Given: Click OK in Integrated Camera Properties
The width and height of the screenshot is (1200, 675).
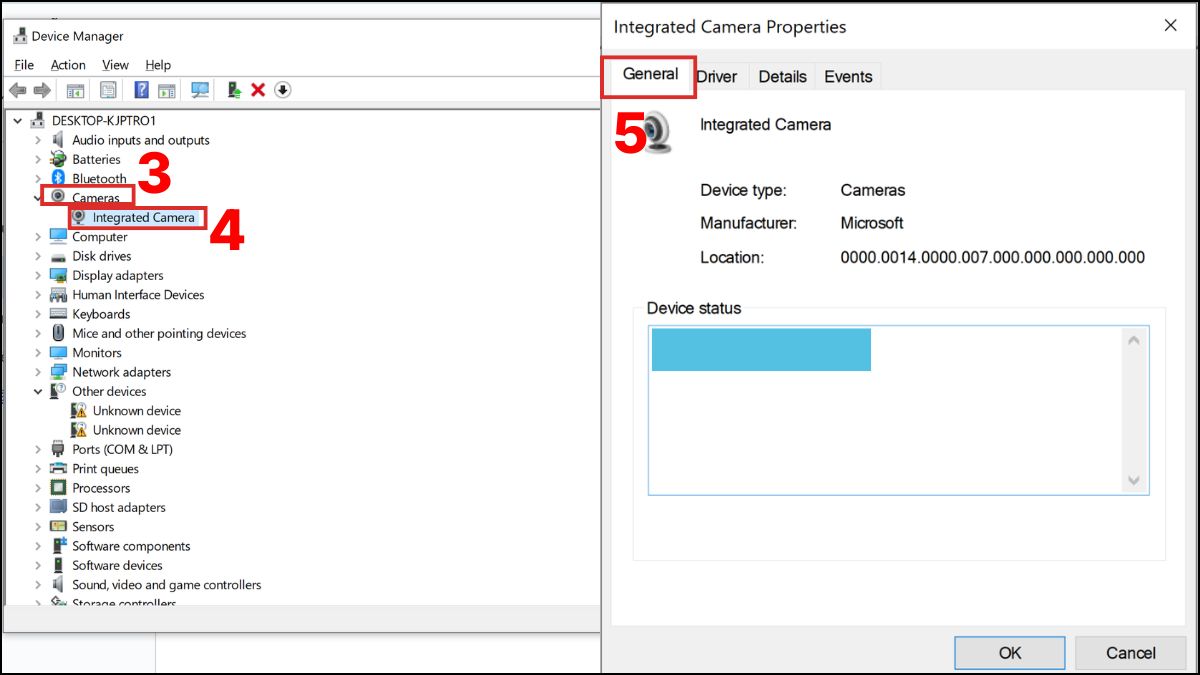Looking at the screenshot, I should click(x=1010, y=653).
